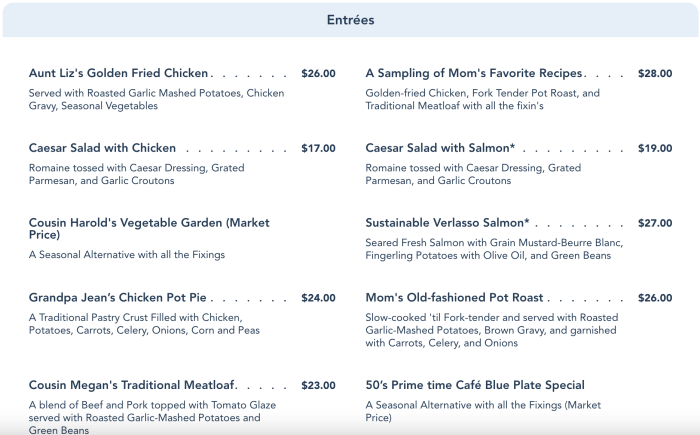Click the $17.00 Caesar Salad price

click(318, 148)
